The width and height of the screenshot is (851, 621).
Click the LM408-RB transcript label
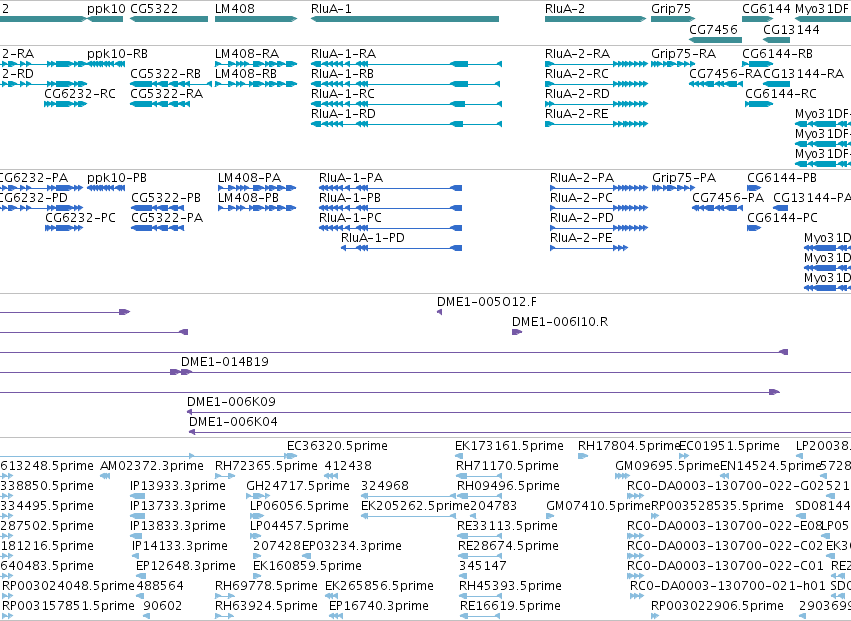[246, 74]
